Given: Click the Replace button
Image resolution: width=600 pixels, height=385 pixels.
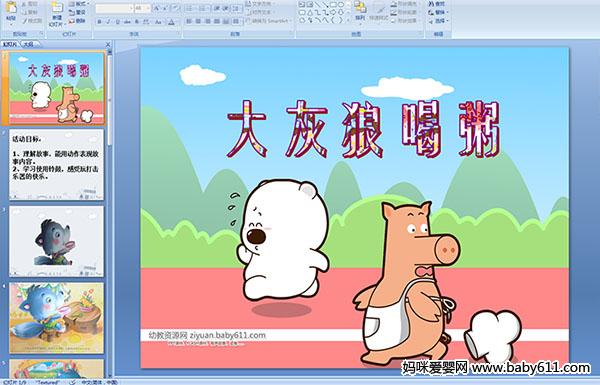Looking at the screenshot, I should tap(437, 12).
